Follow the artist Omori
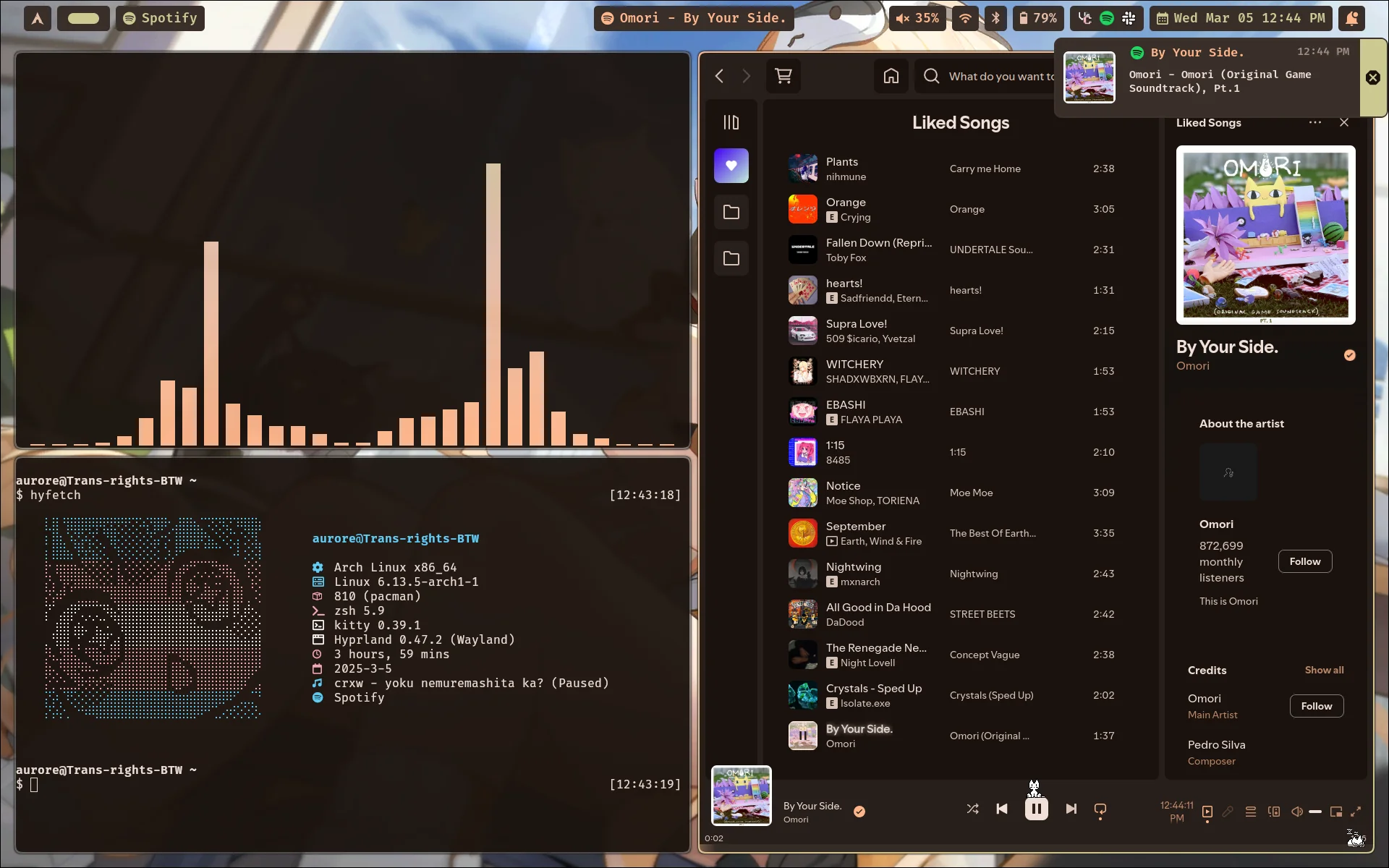 tap(1304, 561)
